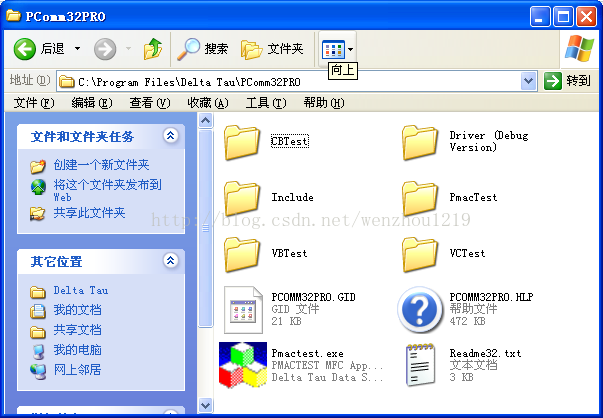Open 共享文档 from other places
603x418 pixels.
click(77, 330)
